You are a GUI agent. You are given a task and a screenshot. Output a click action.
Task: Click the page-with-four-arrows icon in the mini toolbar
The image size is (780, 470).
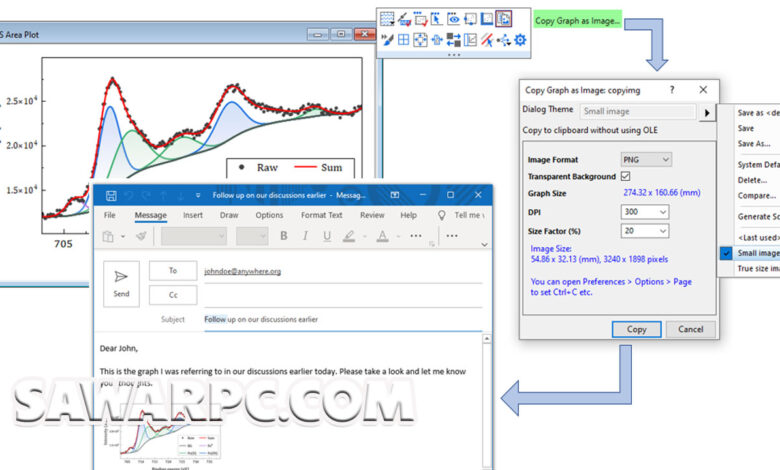(x=420, y=40)
